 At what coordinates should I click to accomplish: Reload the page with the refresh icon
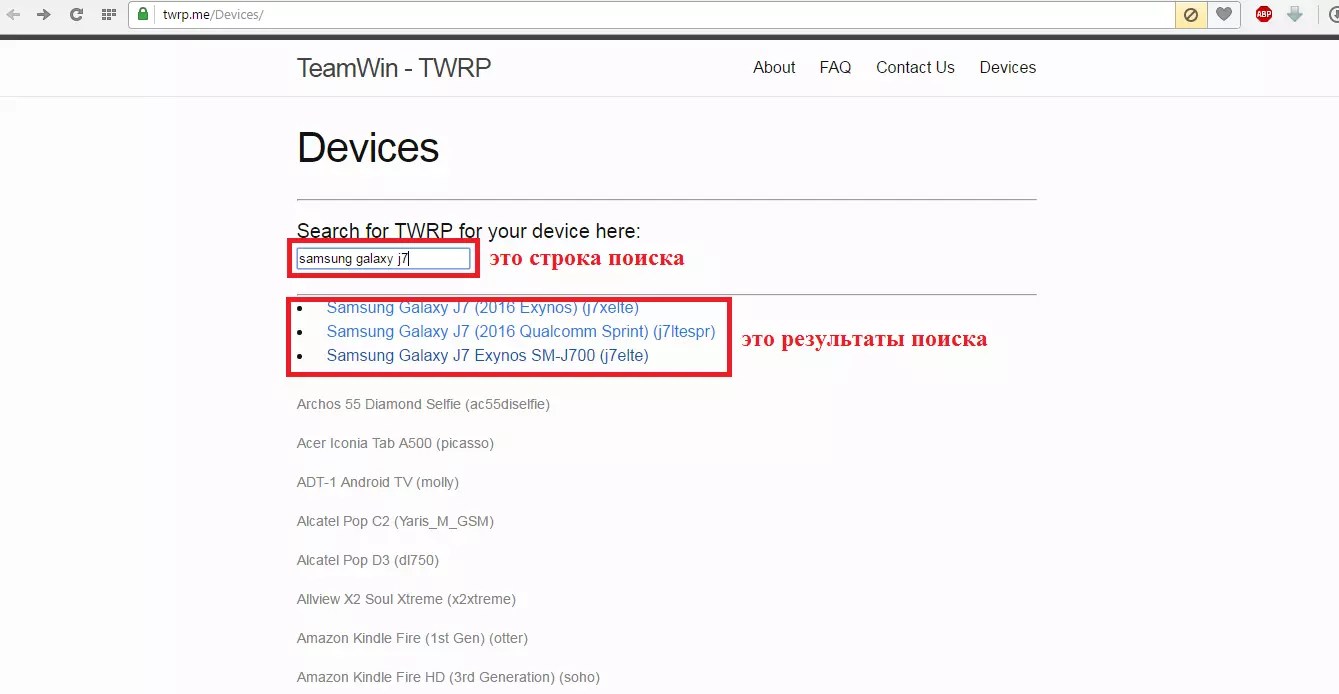[76, 15]
